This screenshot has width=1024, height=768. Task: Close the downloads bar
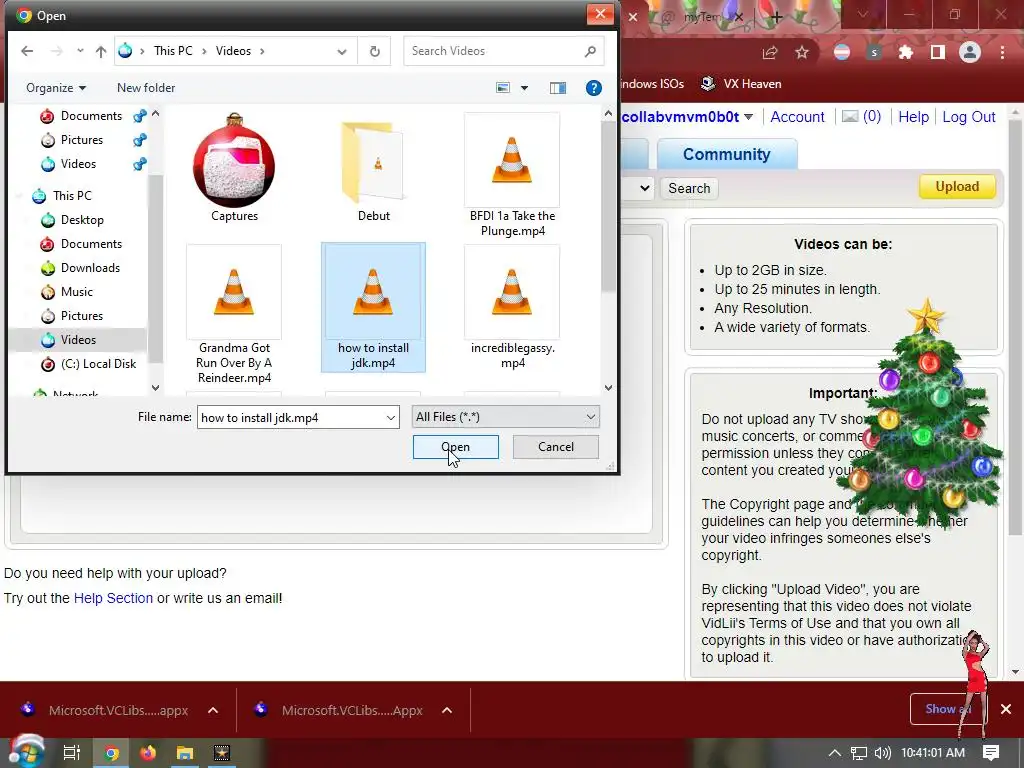[x=1006, y=709]
